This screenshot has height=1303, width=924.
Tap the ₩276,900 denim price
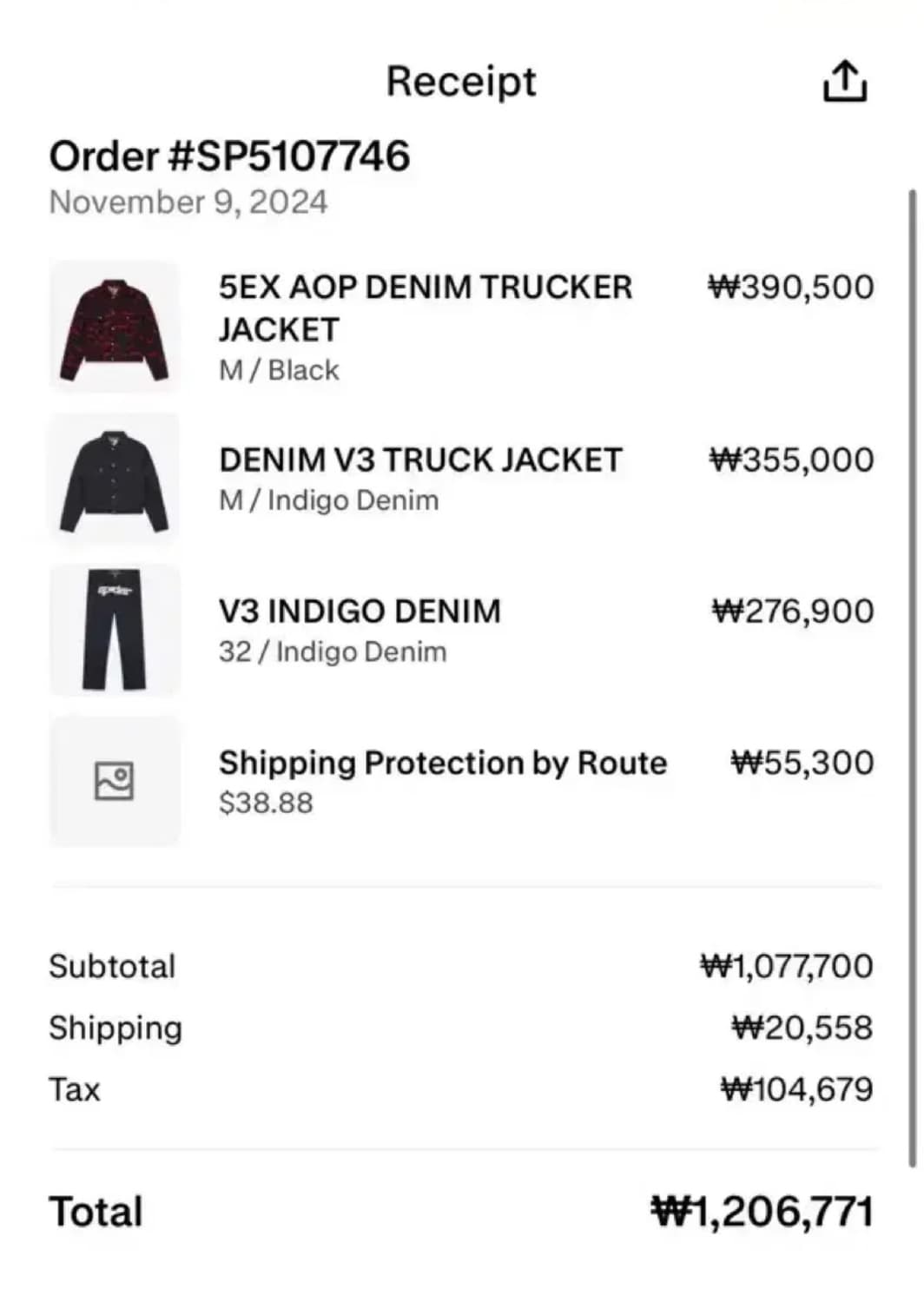[792, 611]
